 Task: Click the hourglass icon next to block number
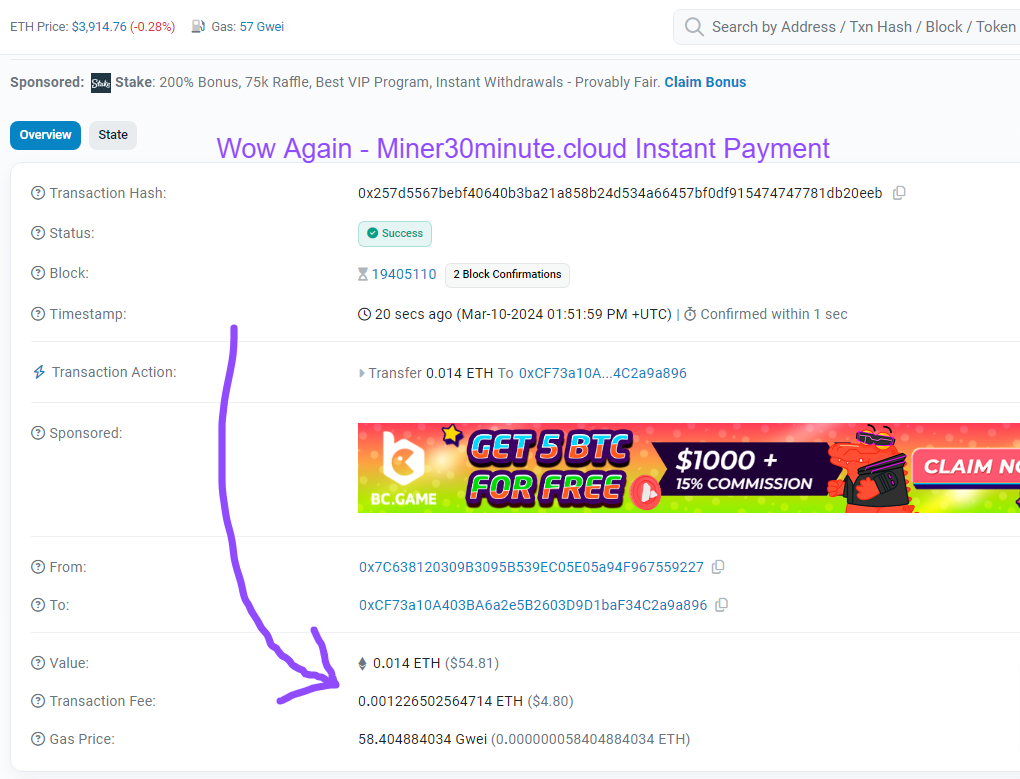click(363, 274)
